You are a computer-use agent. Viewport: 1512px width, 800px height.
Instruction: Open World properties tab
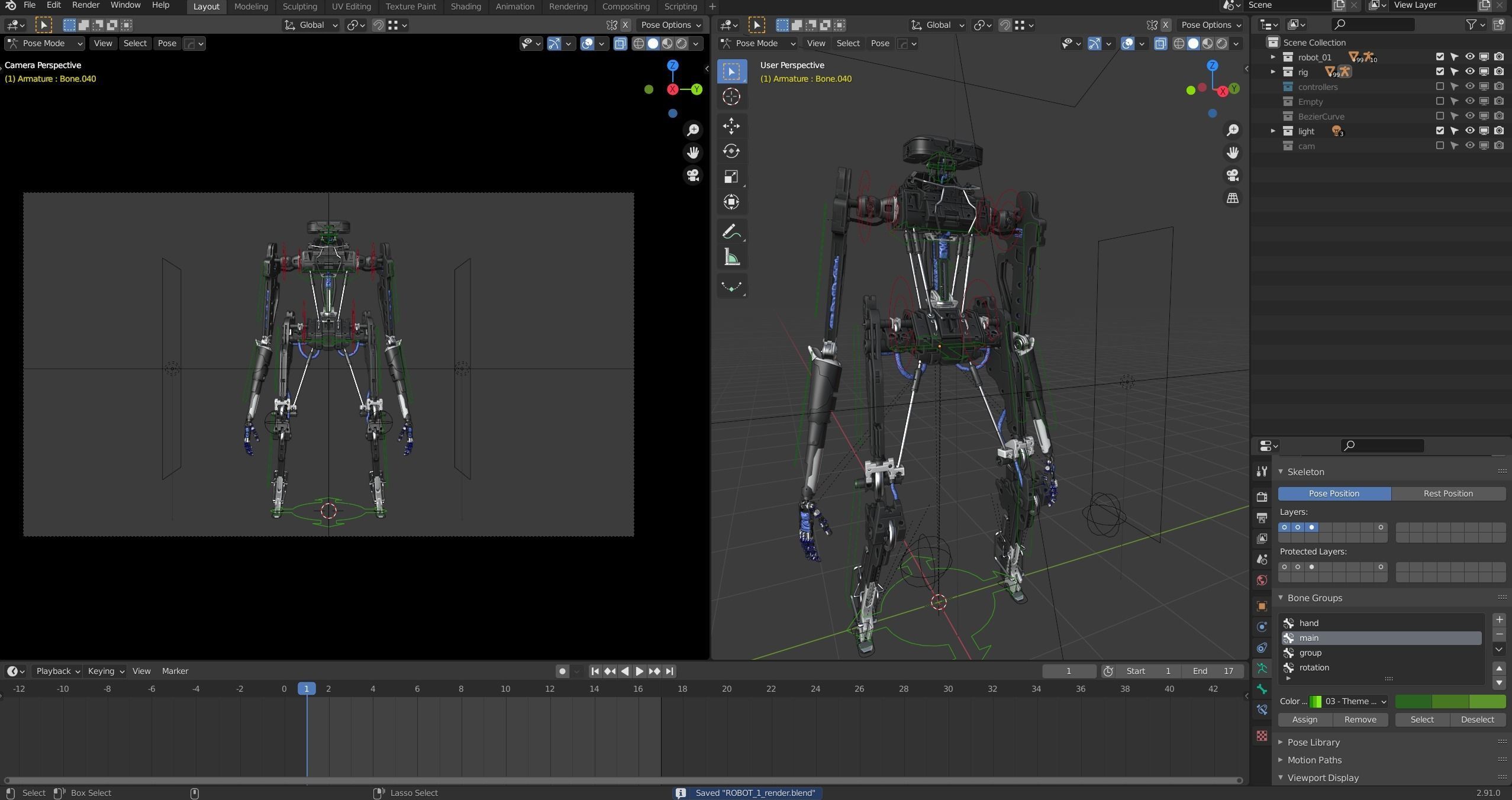(x=1262, y=580)
